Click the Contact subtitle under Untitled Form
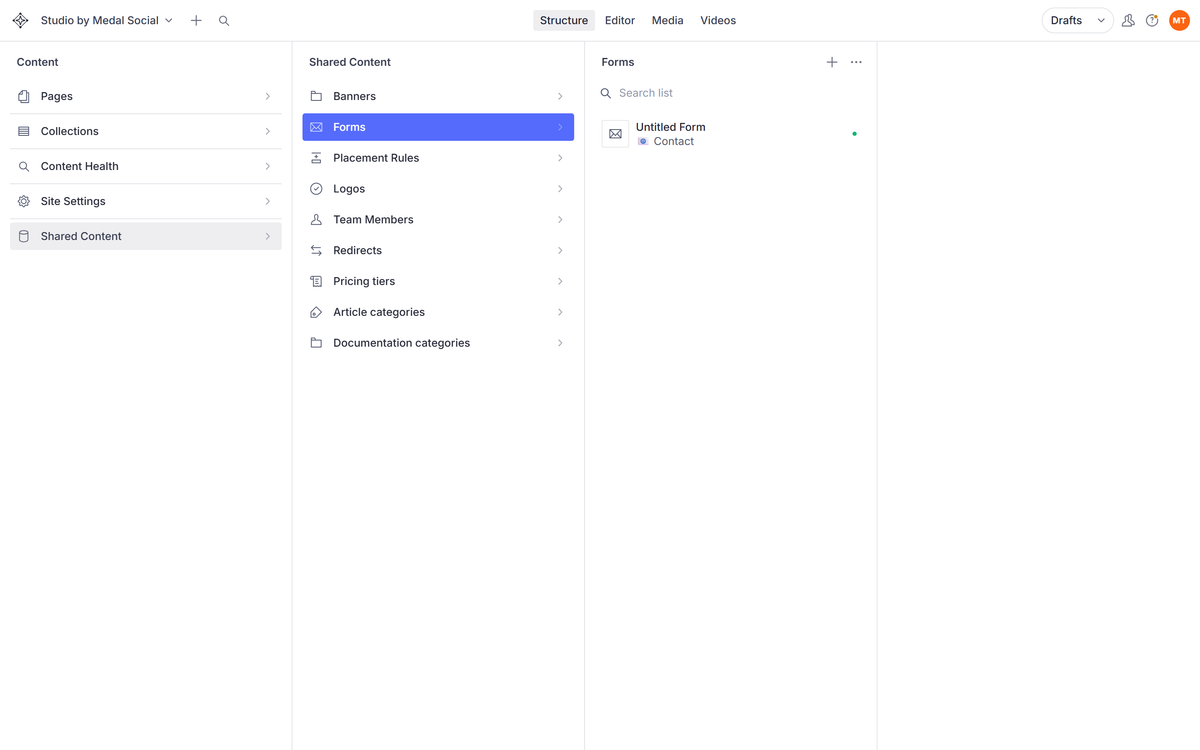1200x750 pixels. (674, 142)
